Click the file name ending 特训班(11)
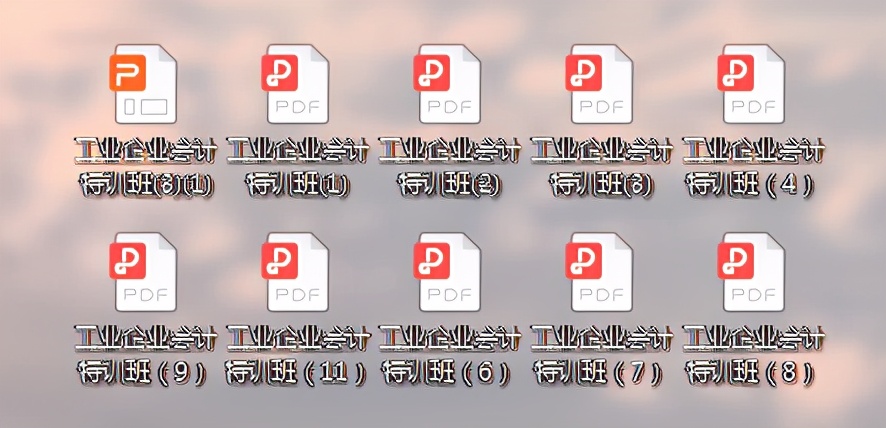 [298, 356]
